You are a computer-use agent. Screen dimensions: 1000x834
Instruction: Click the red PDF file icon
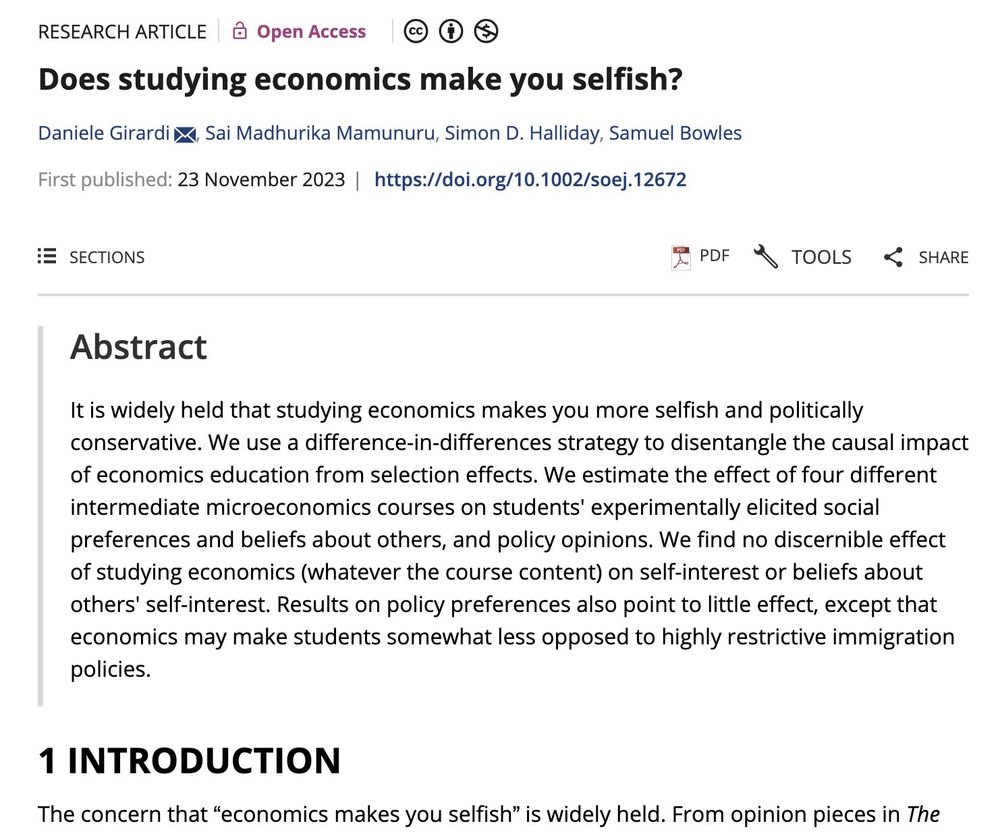681,257
